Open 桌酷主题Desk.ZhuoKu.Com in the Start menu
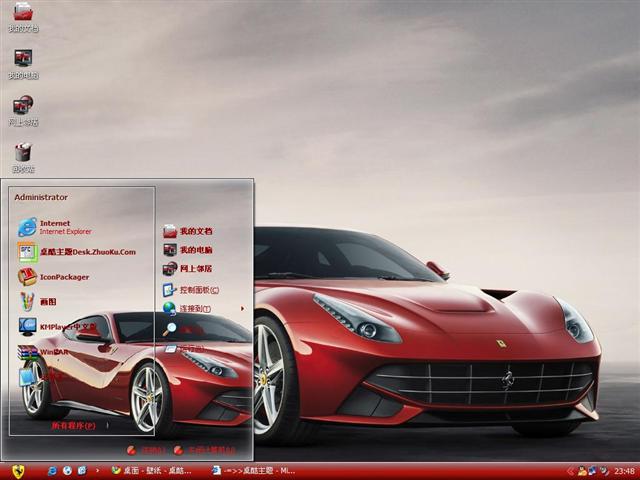 (77, 252)
